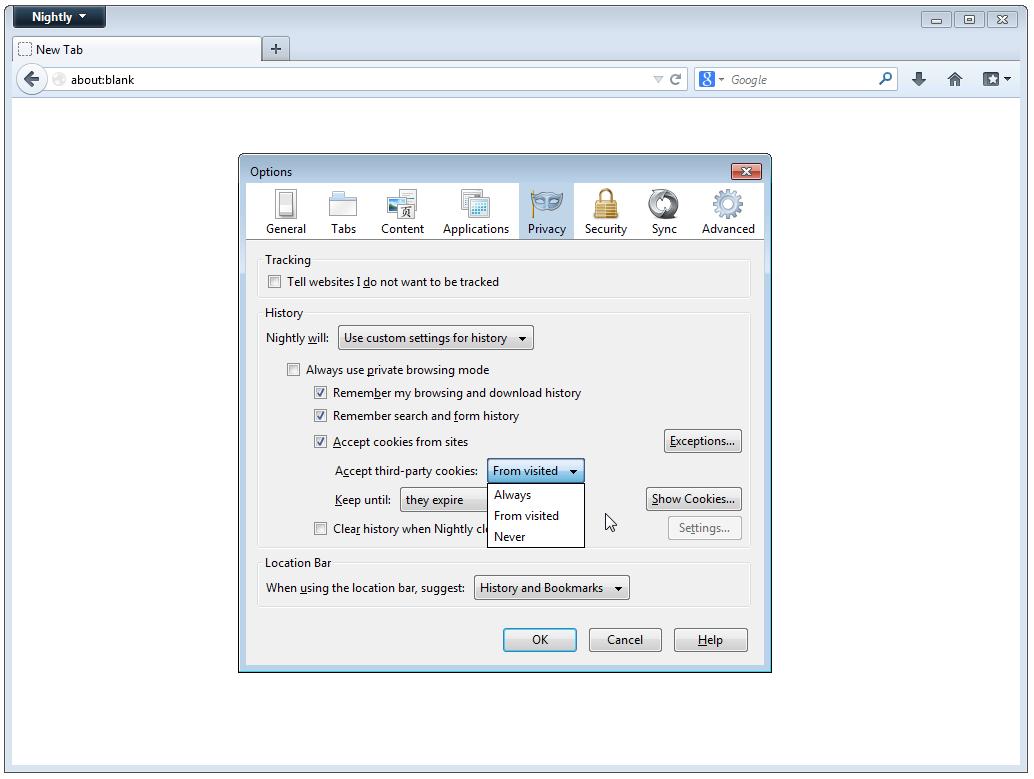This screenshot has height=779, width=1034.
Task: Open the Downloads arrow icon
Action: tap(919, 80)
